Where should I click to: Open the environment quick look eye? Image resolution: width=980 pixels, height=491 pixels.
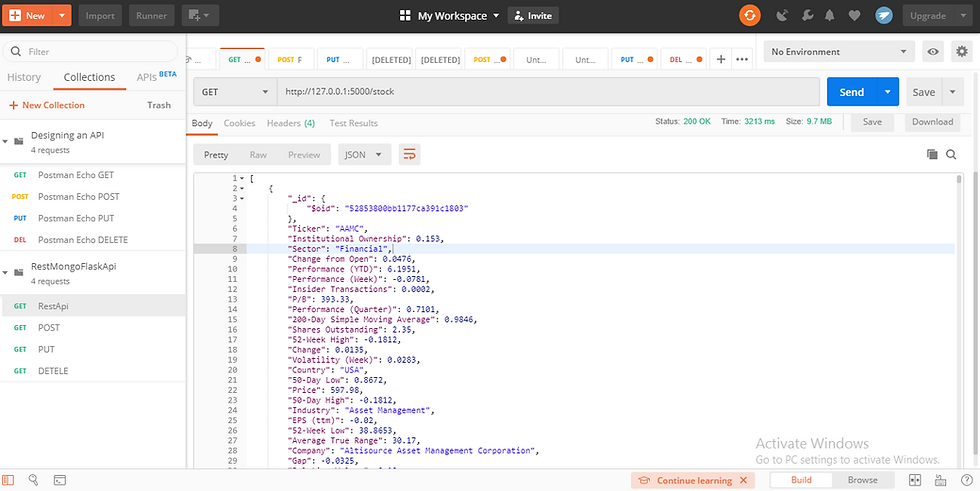coord(933,52)
